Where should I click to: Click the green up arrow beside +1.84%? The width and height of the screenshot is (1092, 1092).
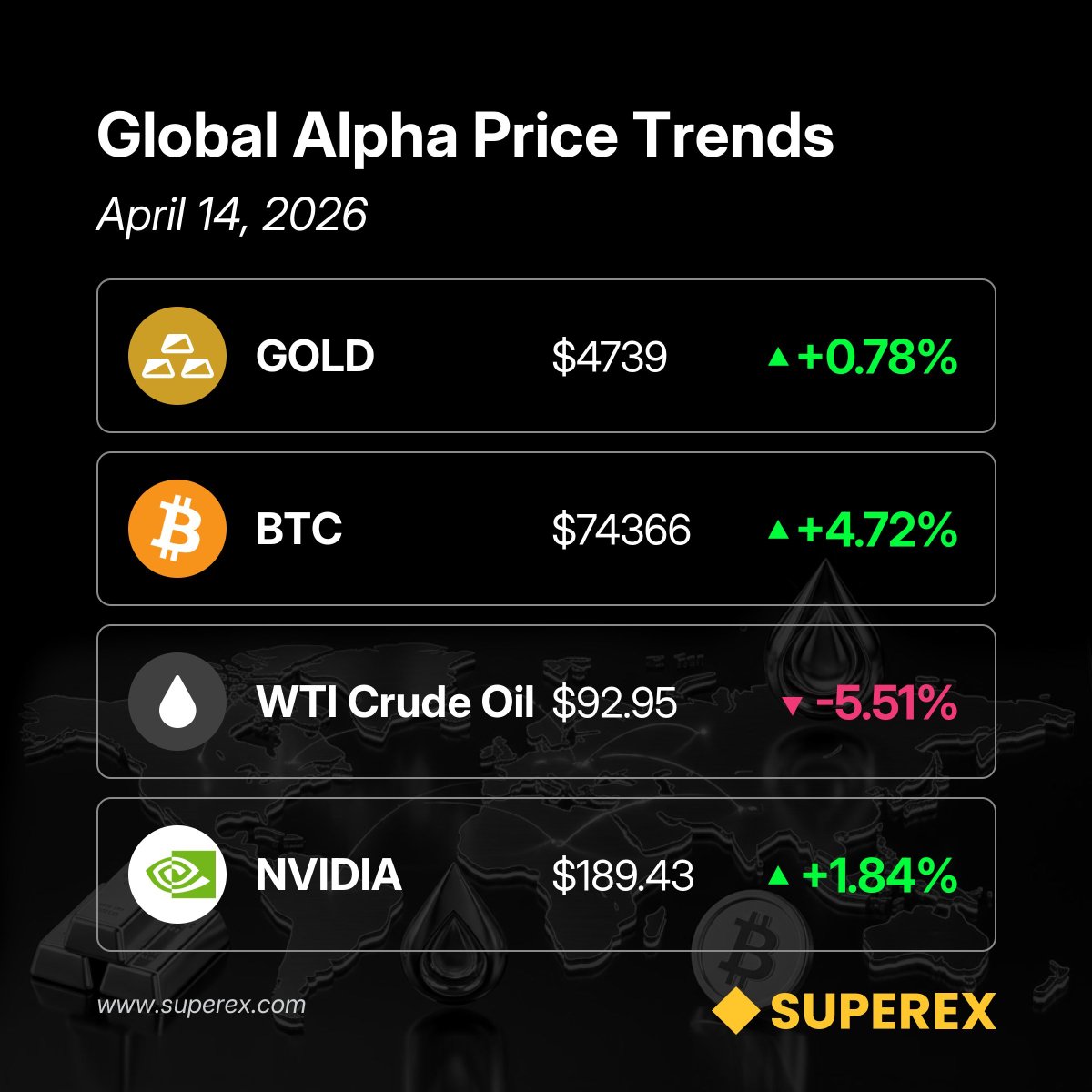tap(778, 876)
